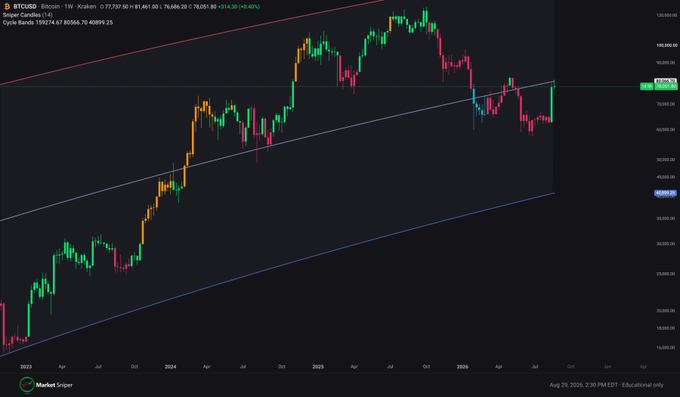Click the green 78,051.80 current price tag
The height and width of the screenshot is (397, 680).
(666, 86)
